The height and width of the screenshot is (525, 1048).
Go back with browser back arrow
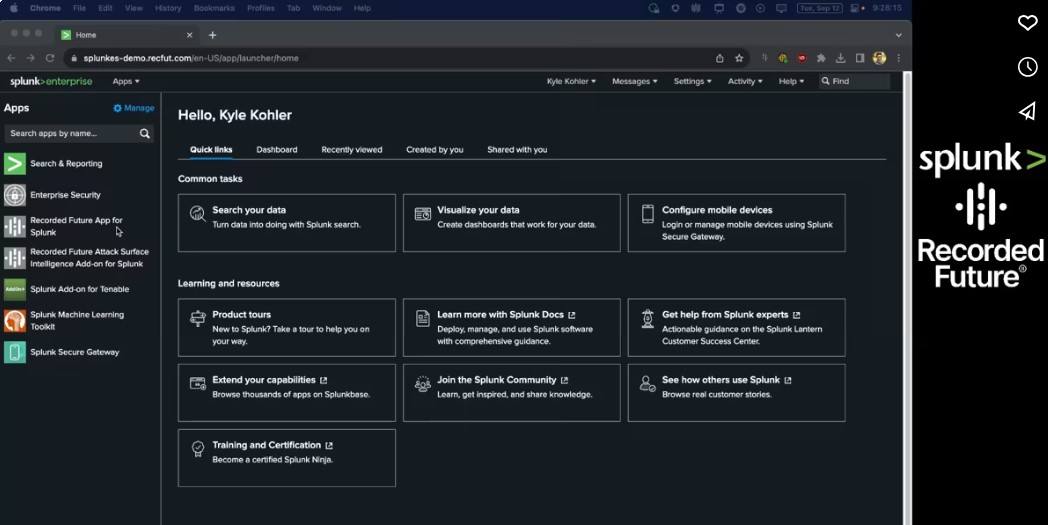pos(11,58)
